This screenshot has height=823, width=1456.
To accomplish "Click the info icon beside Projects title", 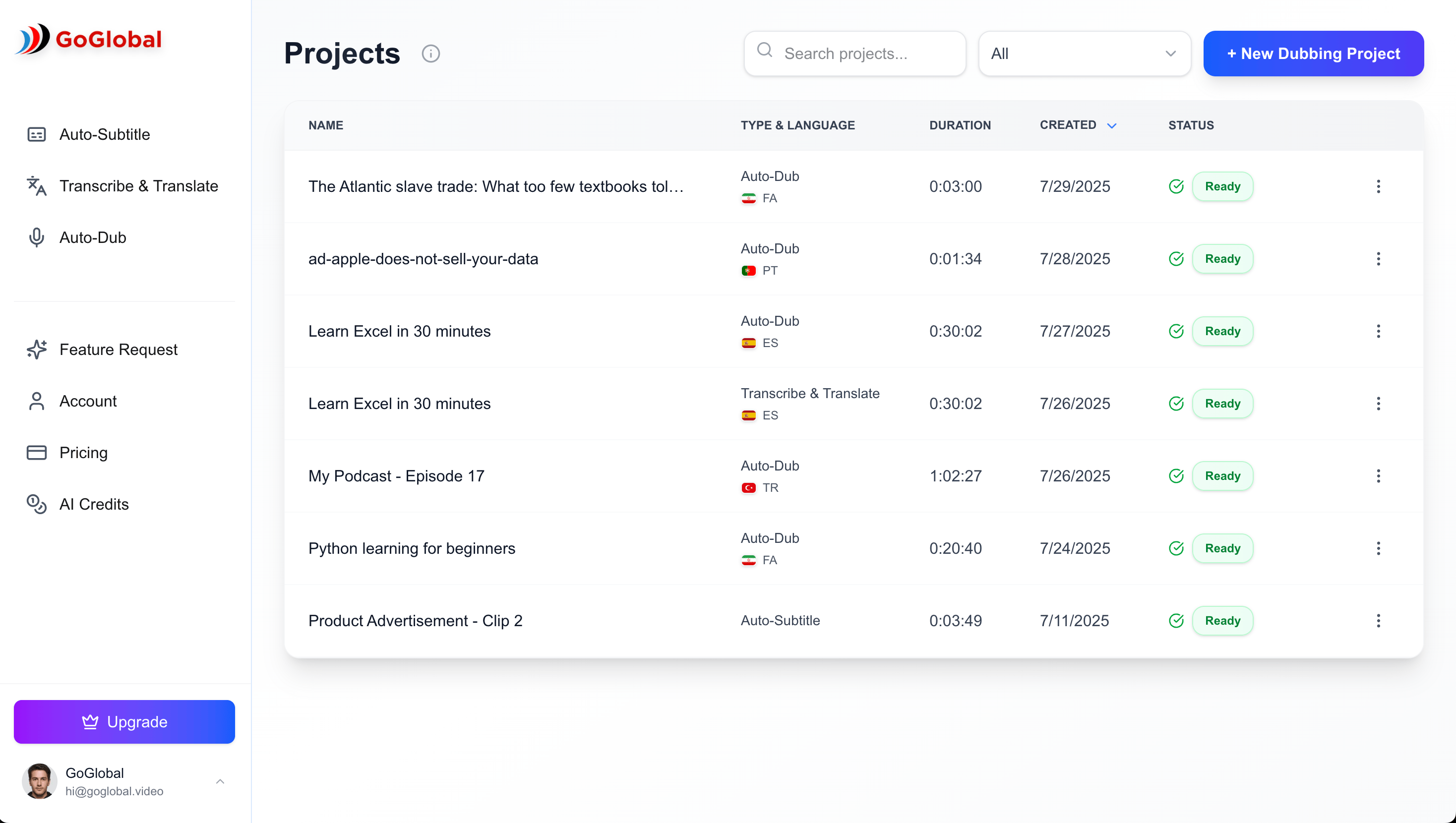I will click(x=430, y=54).
